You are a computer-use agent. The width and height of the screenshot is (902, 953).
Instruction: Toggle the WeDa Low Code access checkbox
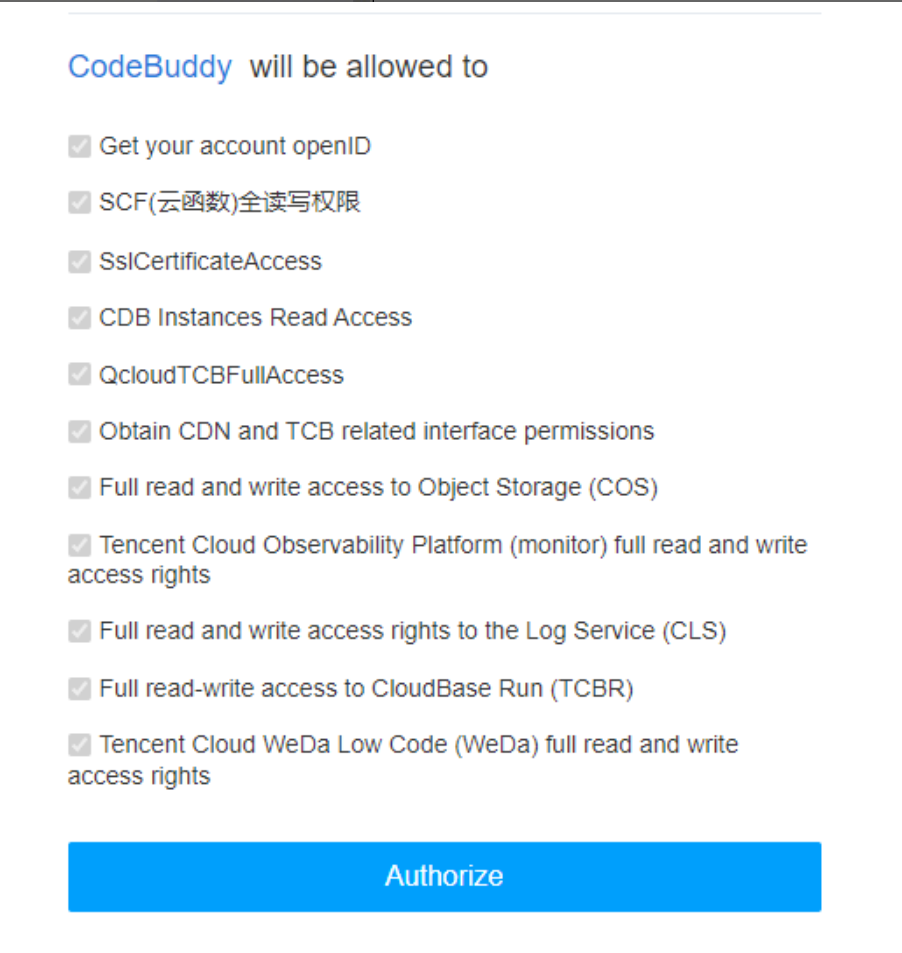[x=79, y=745]
